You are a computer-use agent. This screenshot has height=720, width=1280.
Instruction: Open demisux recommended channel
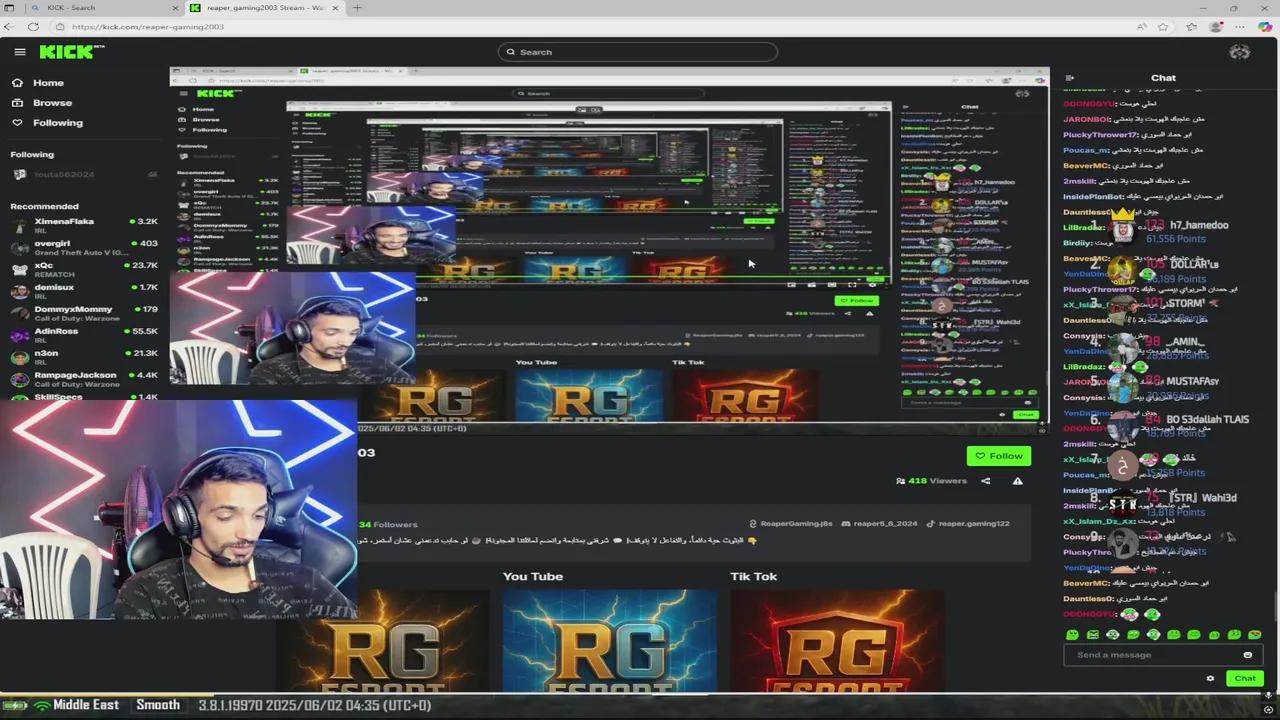[x=84, y=292]
